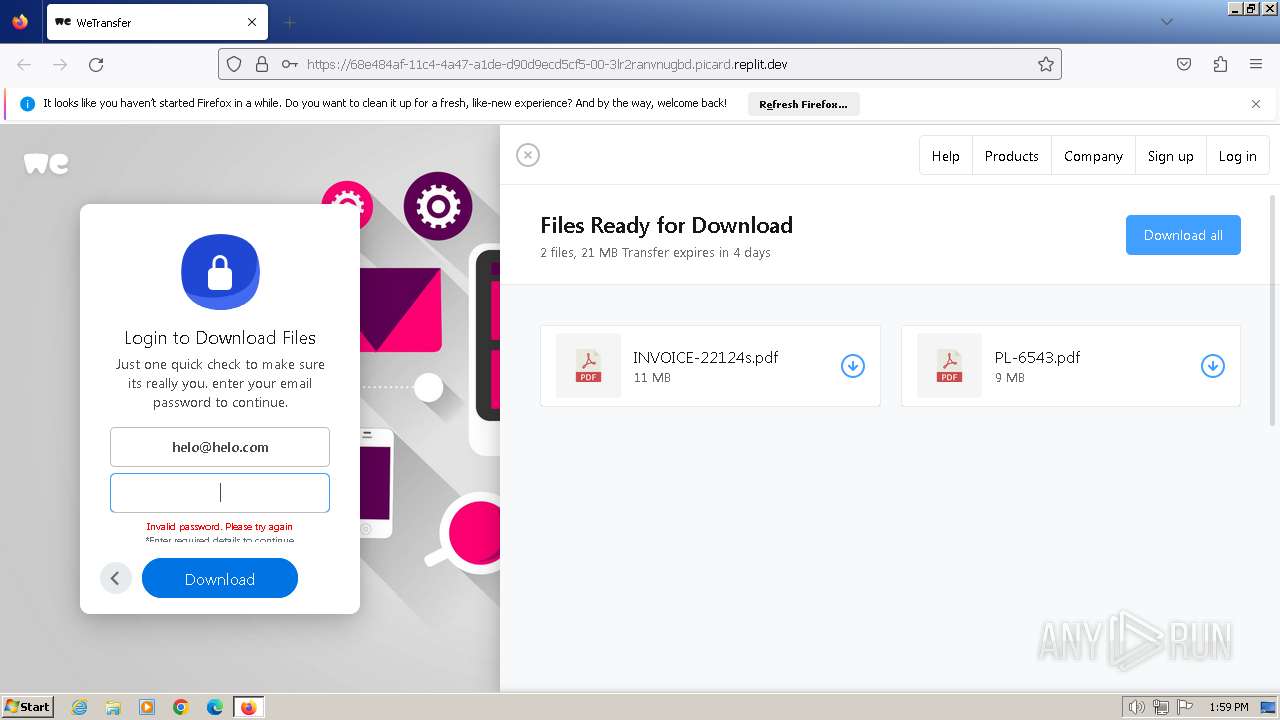Click the Download all button
1280x720 pixels.
coord(1183,235)
